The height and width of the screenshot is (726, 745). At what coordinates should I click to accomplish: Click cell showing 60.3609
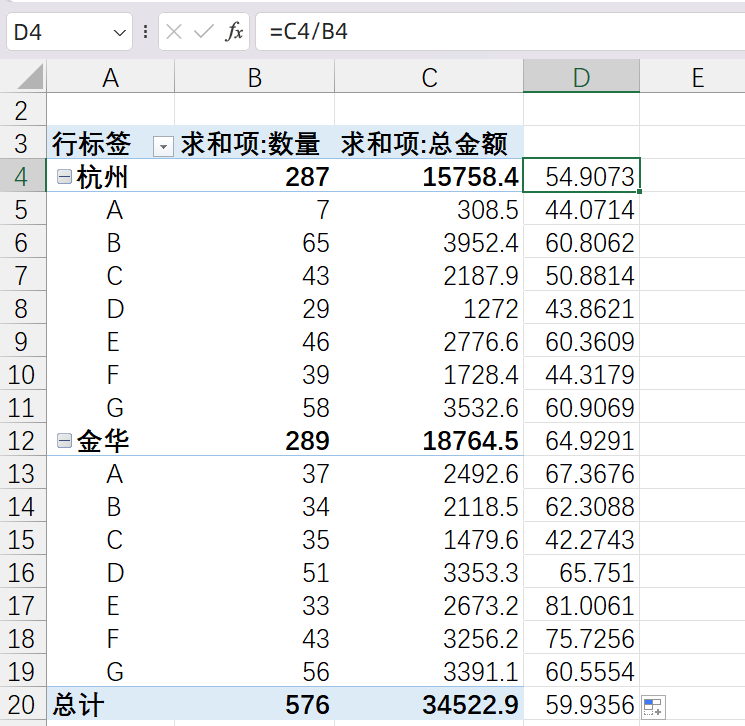click(x=582, y=341)
